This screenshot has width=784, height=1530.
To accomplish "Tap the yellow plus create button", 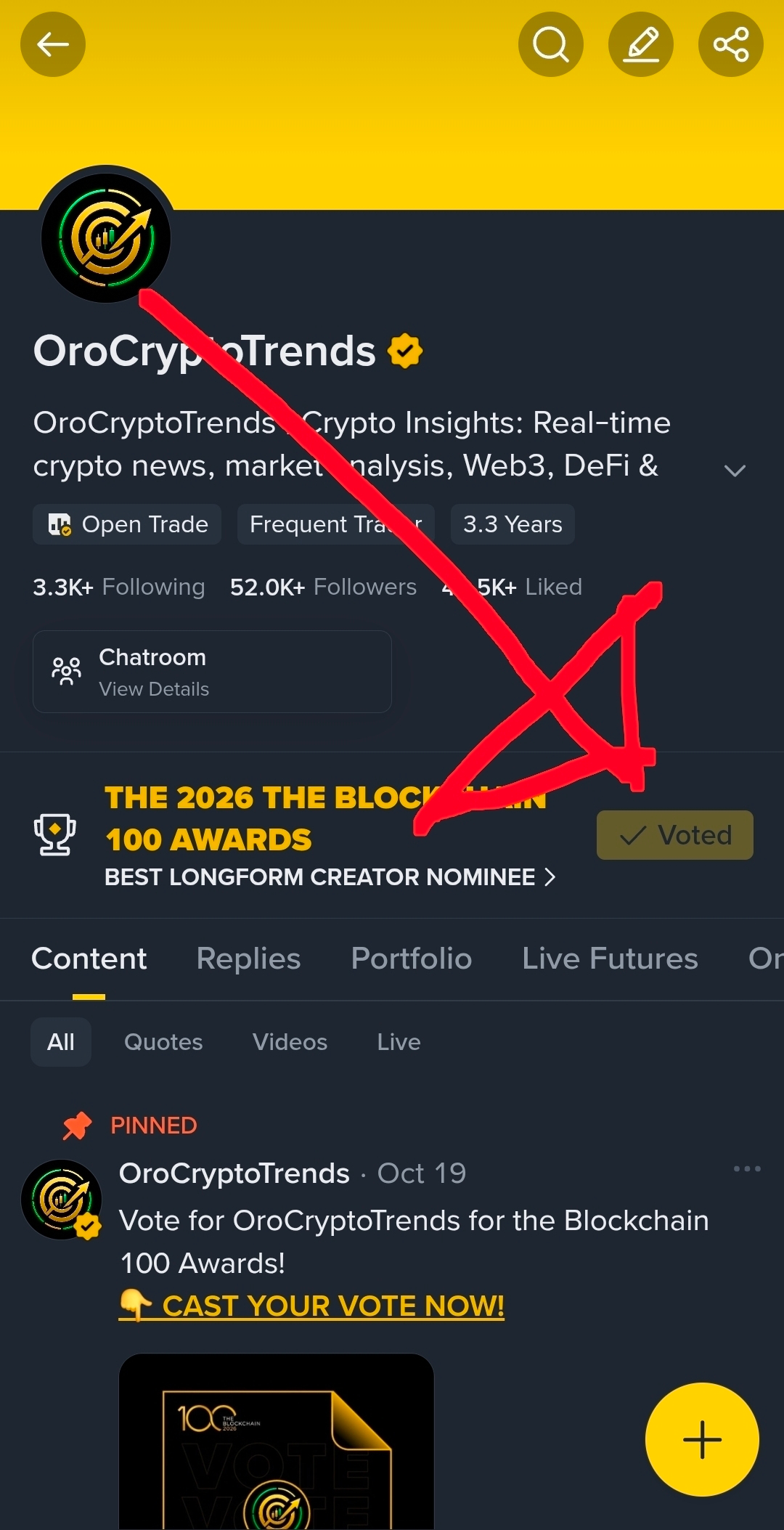I will pos(702,1439).
